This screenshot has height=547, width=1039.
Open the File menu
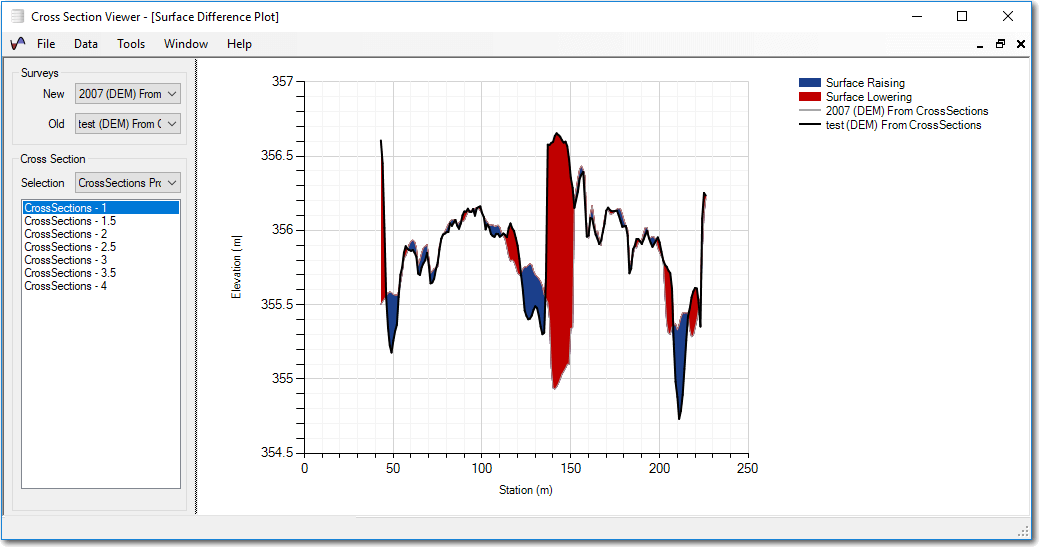46,44
